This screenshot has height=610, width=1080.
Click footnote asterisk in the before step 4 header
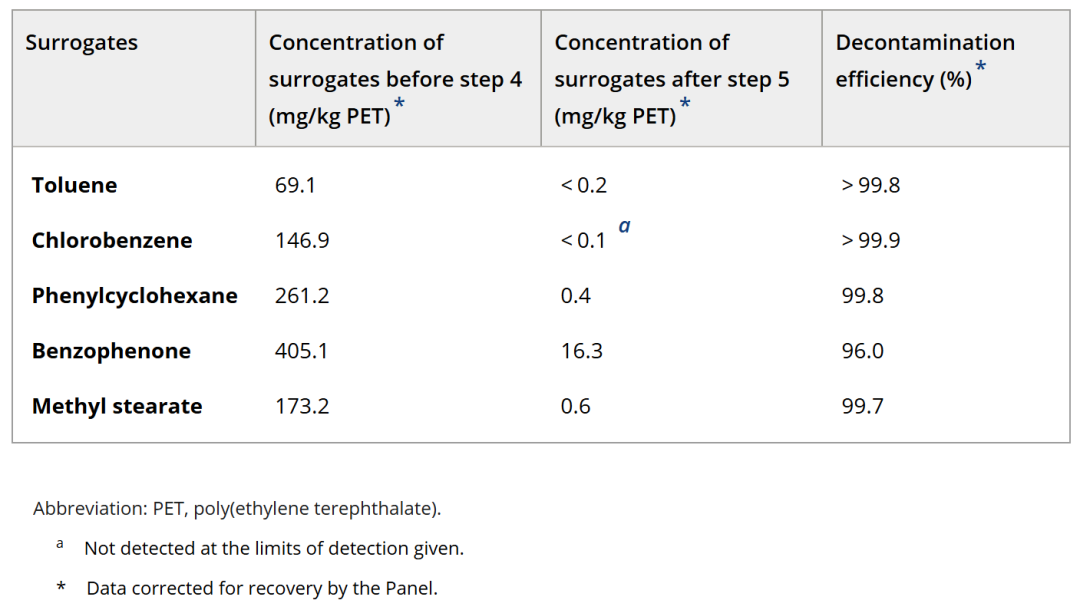pyautogui.click(x=400, y=104)
